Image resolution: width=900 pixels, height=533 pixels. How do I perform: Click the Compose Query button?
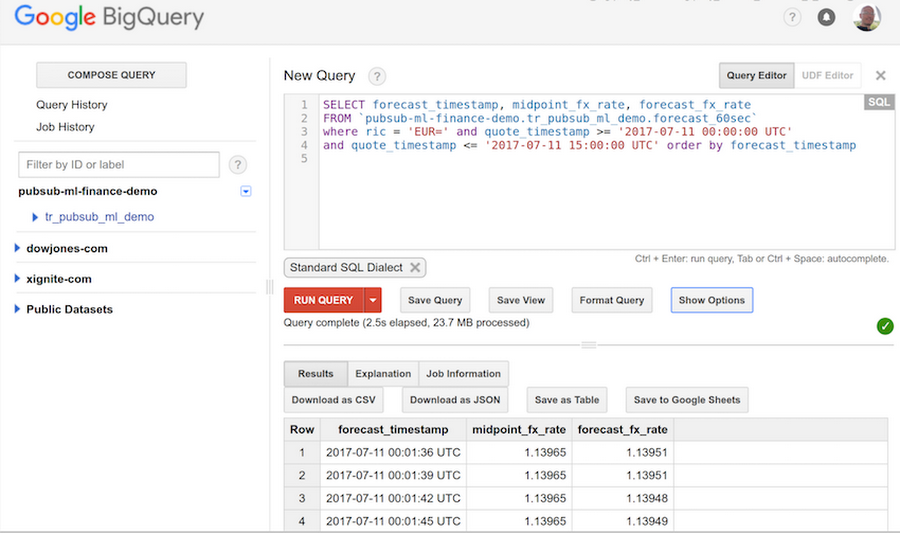click(111, 75)
